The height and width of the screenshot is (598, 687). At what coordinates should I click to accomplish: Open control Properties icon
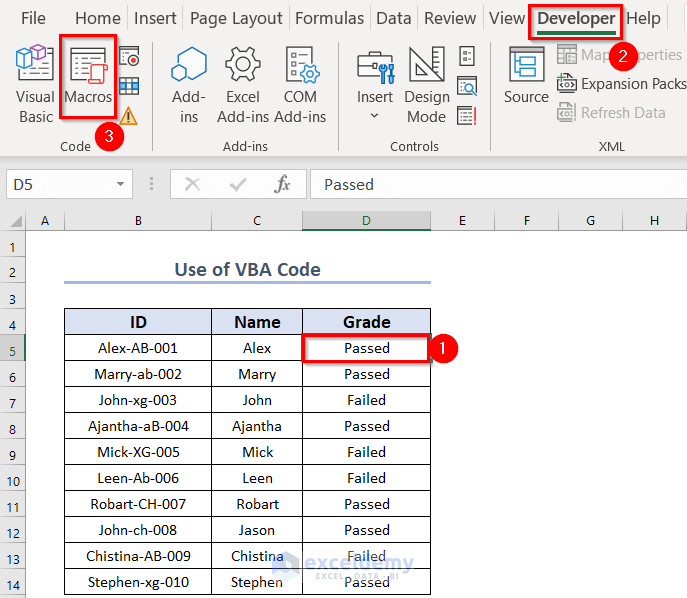467,56
